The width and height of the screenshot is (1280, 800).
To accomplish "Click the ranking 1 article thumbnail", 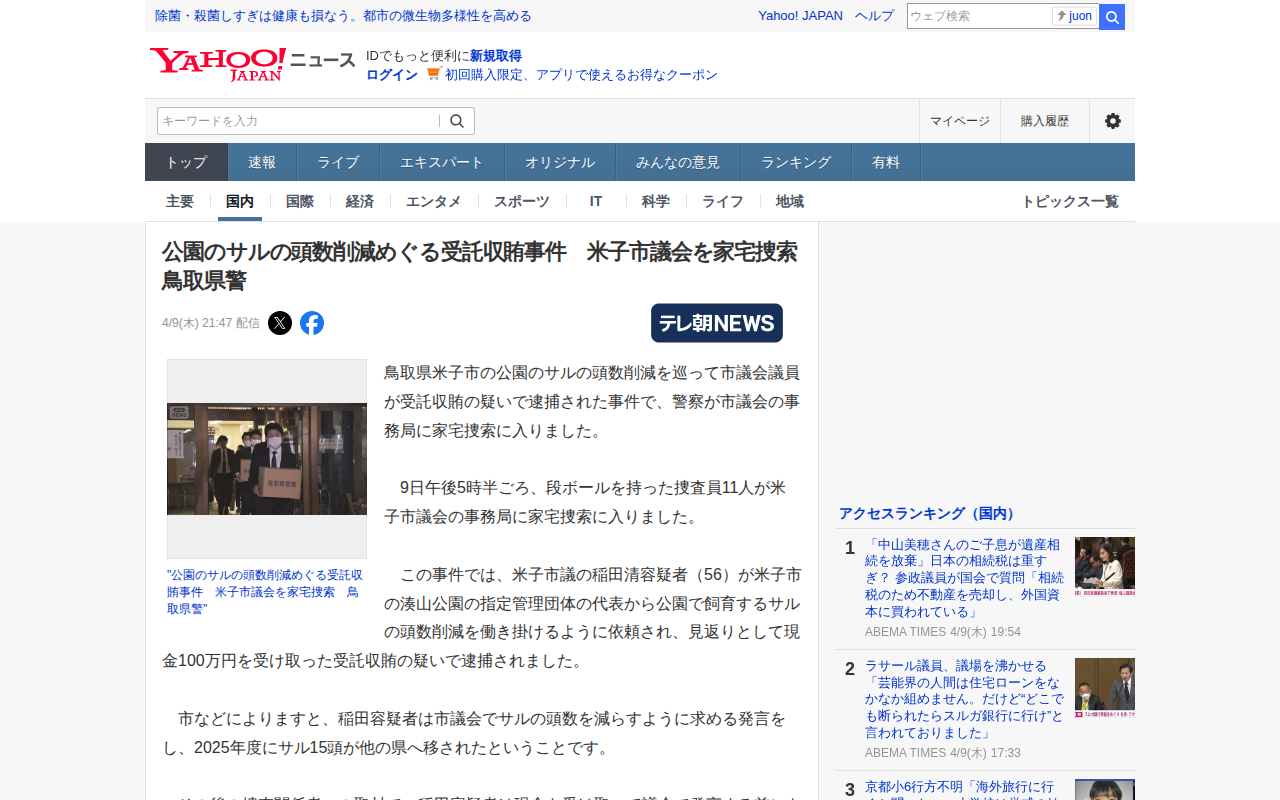I will coord(1105,567).
